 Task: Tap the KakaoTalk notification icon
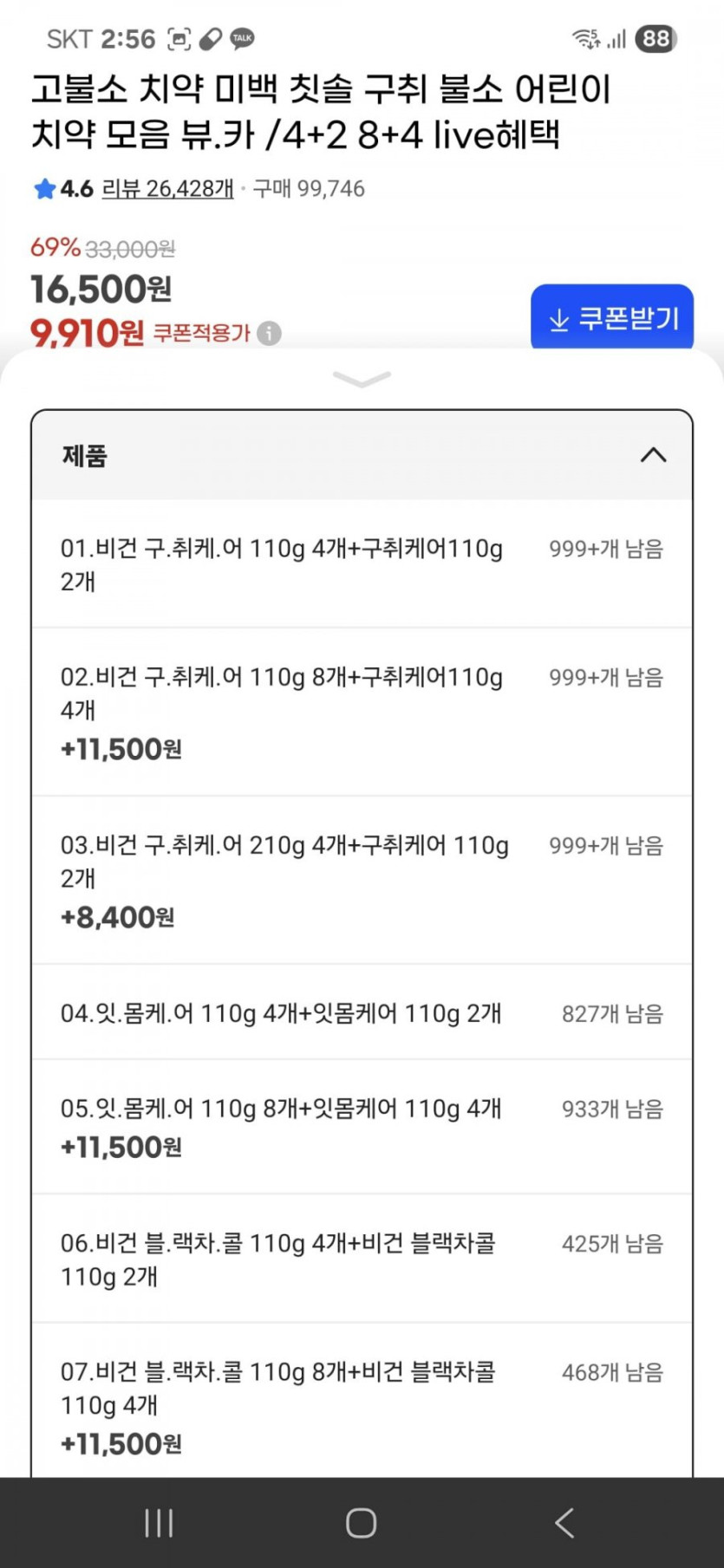click(x=243, y=38)
